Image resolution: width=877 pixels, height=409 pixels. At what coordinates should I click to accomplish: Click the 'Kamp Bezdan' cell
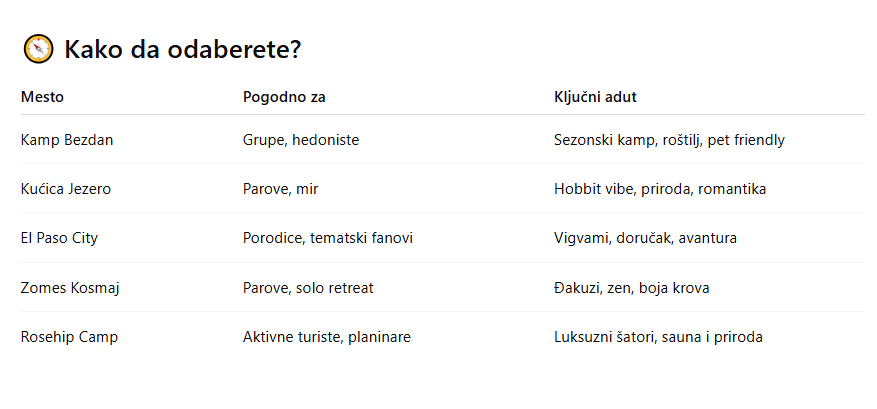pos(67,139)
